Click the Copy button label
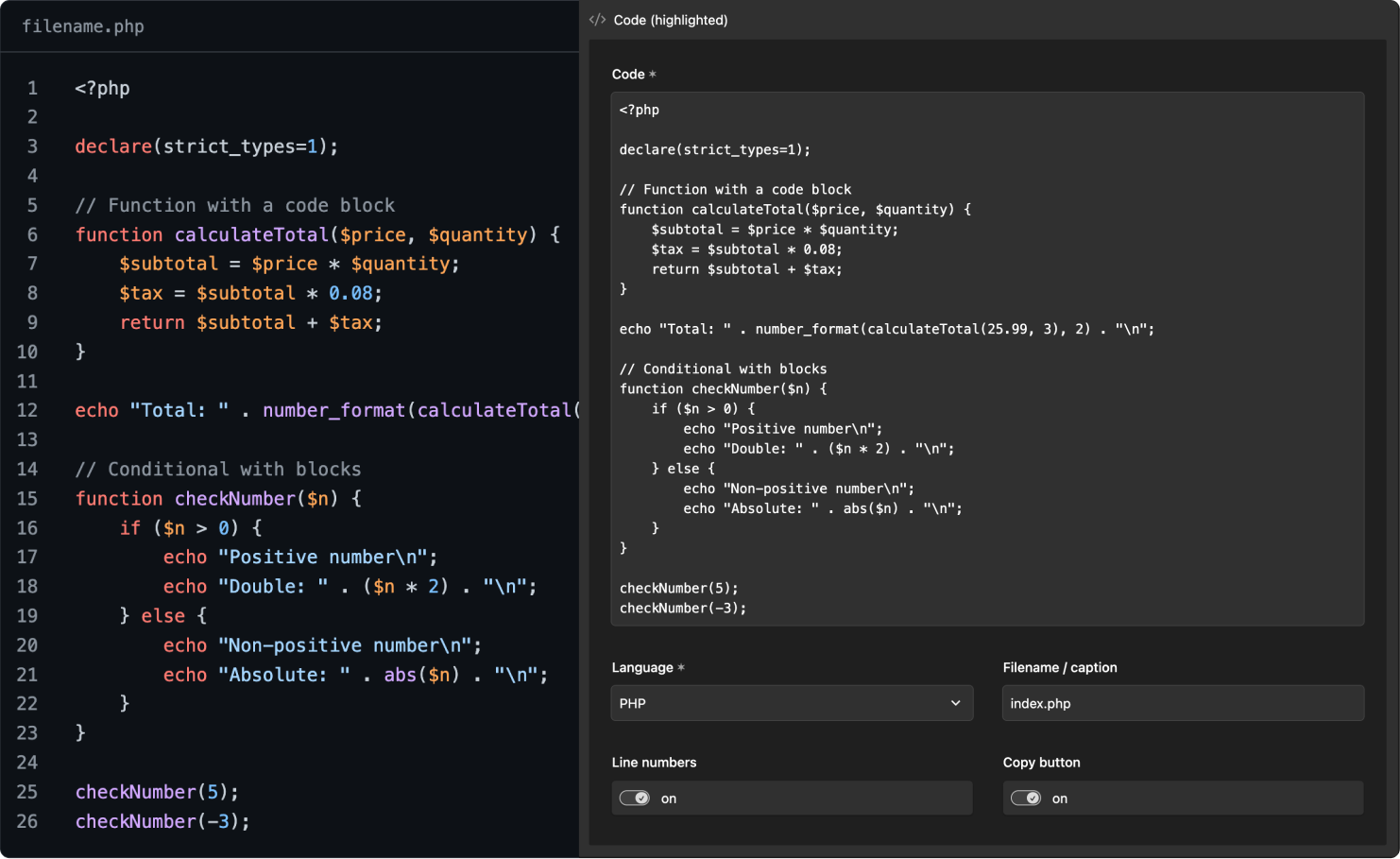The width and height of the screenshot is (1400, 859). 1041,763
